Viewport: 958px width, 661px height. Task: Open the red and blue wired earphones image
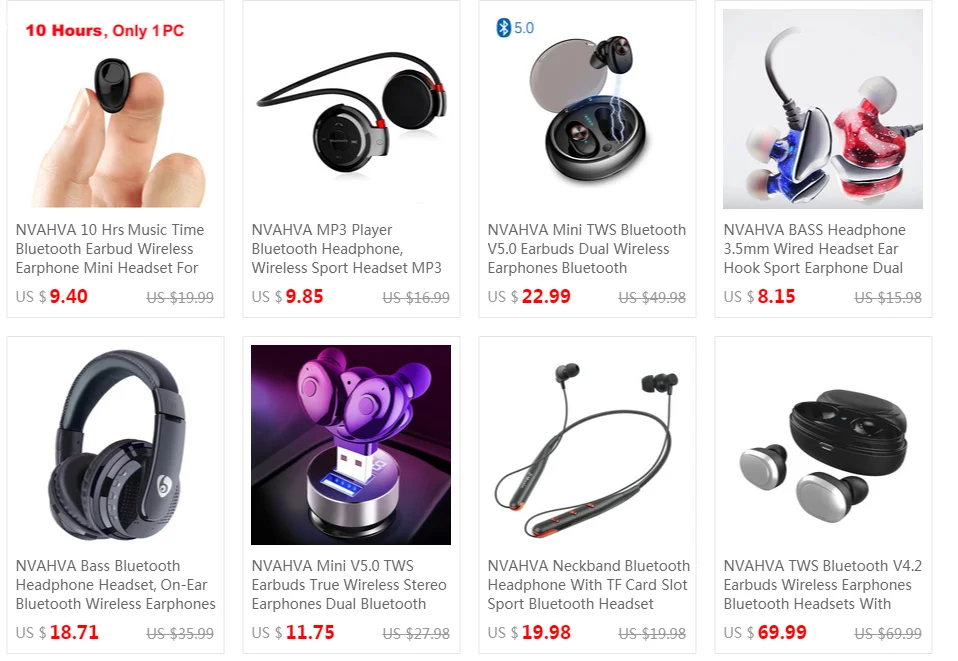823,109
